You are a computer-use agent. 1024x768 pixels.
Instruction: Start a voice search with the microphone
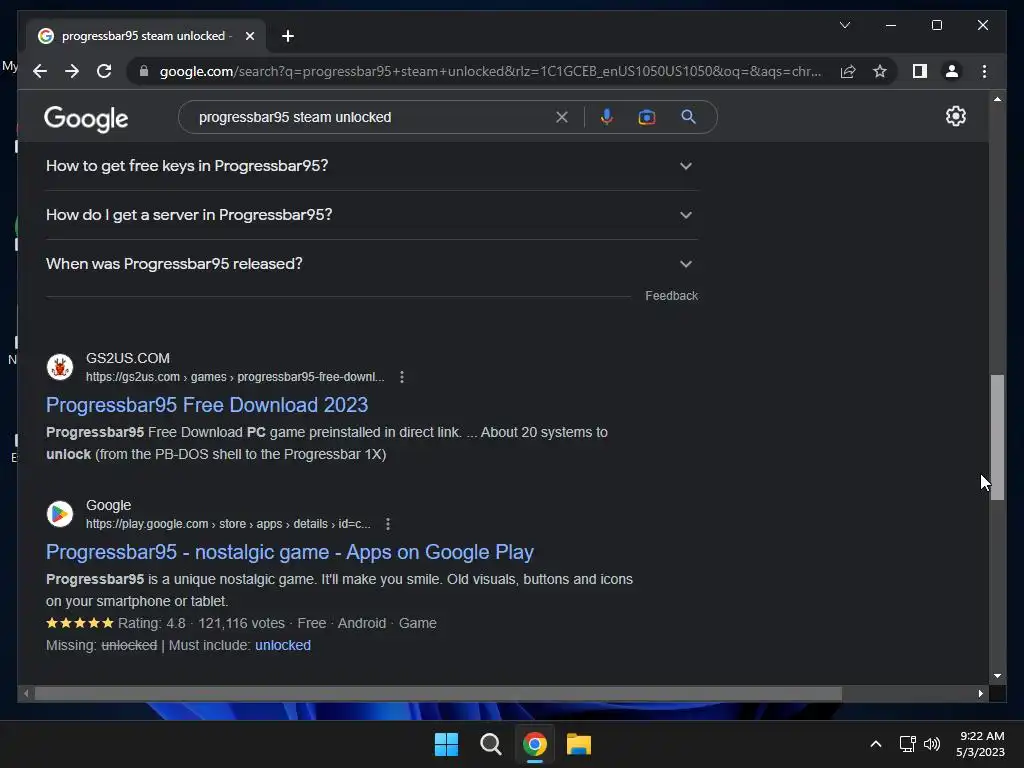coord(607,117)
